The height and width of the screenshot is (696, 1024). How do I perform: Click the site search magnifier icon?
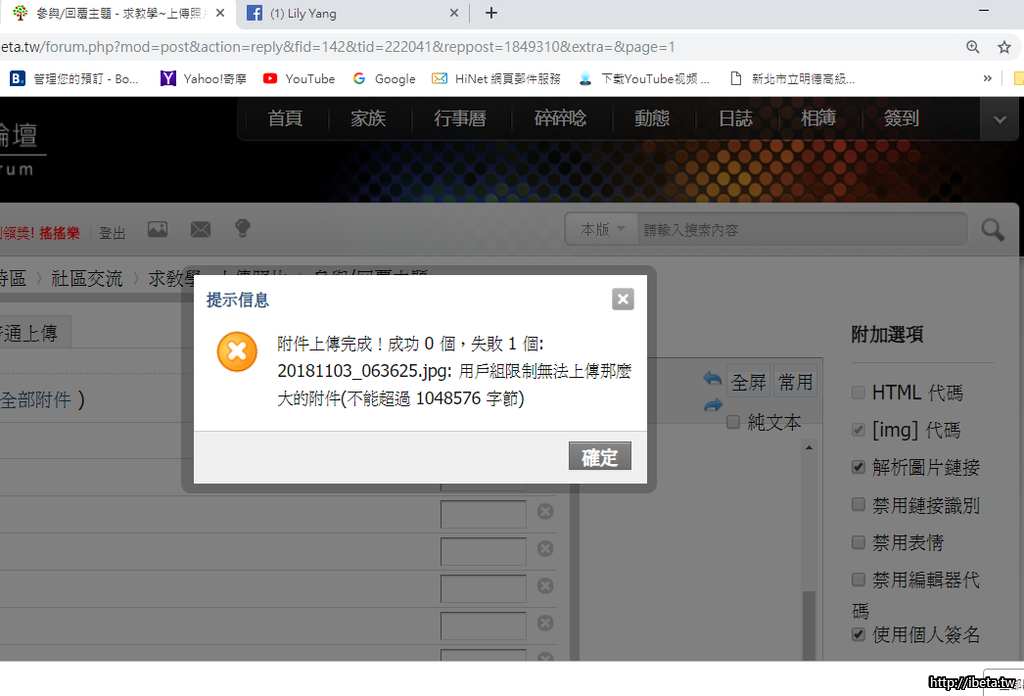pos(992,230)
